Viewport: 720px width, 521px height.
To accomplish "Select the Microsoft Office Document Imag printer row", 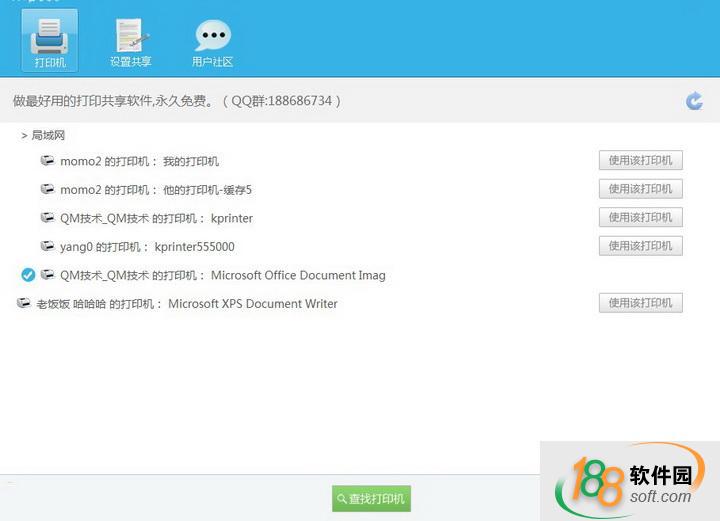I will [x=222, y=275].
